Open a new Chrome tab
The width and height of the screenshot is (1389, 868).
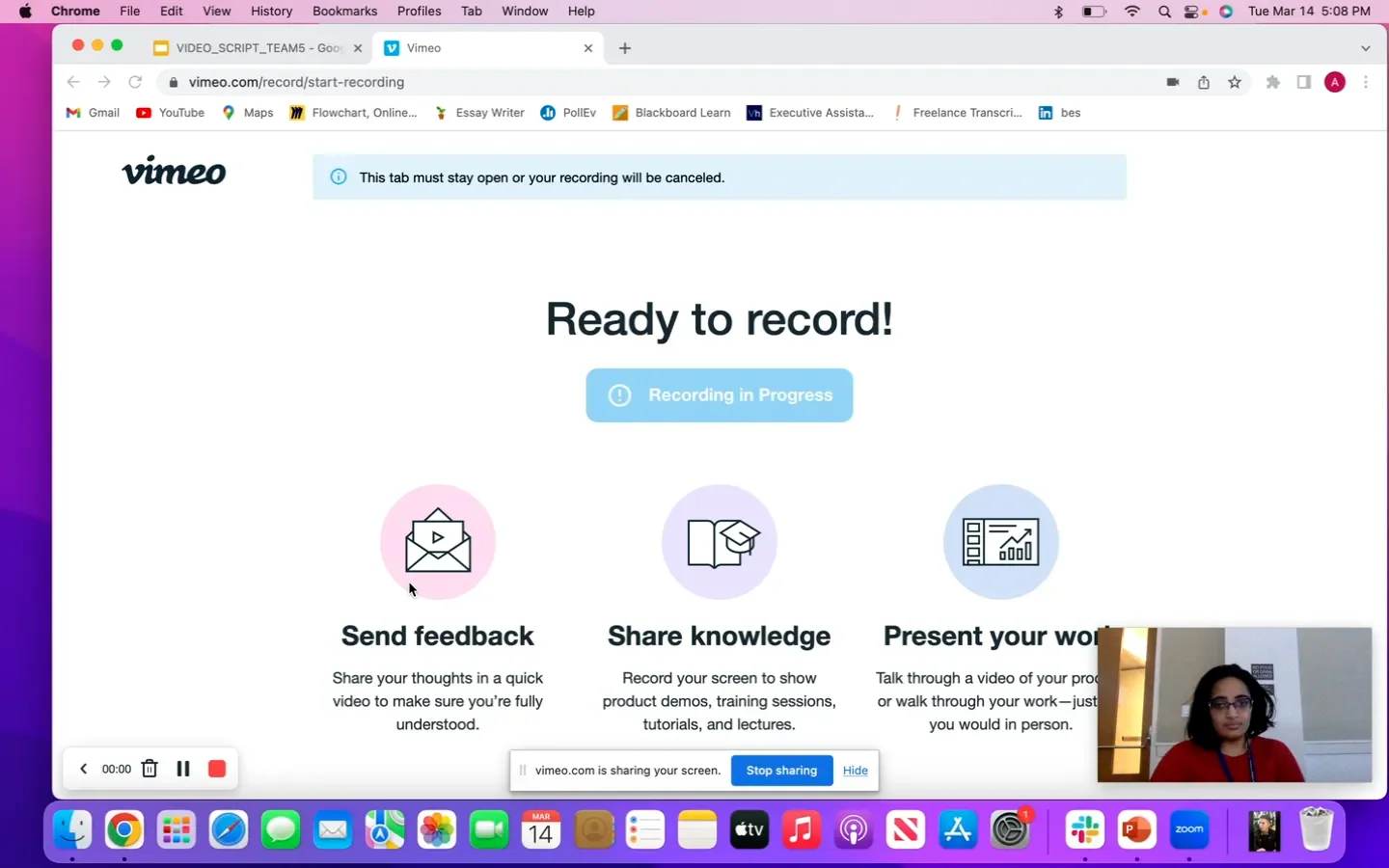click(x=625, y=48)
